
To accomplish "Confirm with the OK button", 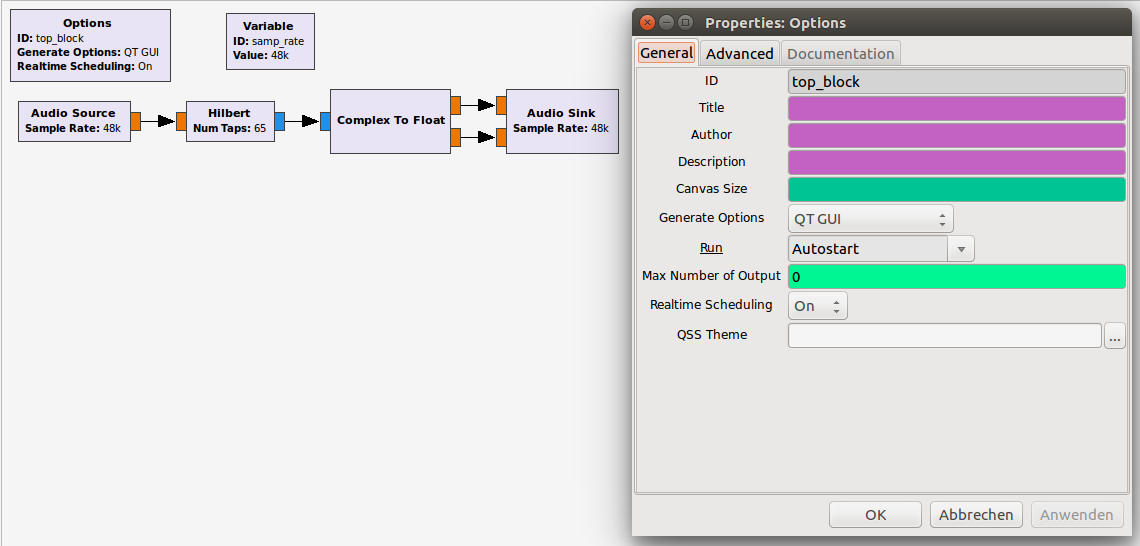I will click(875, 515).
